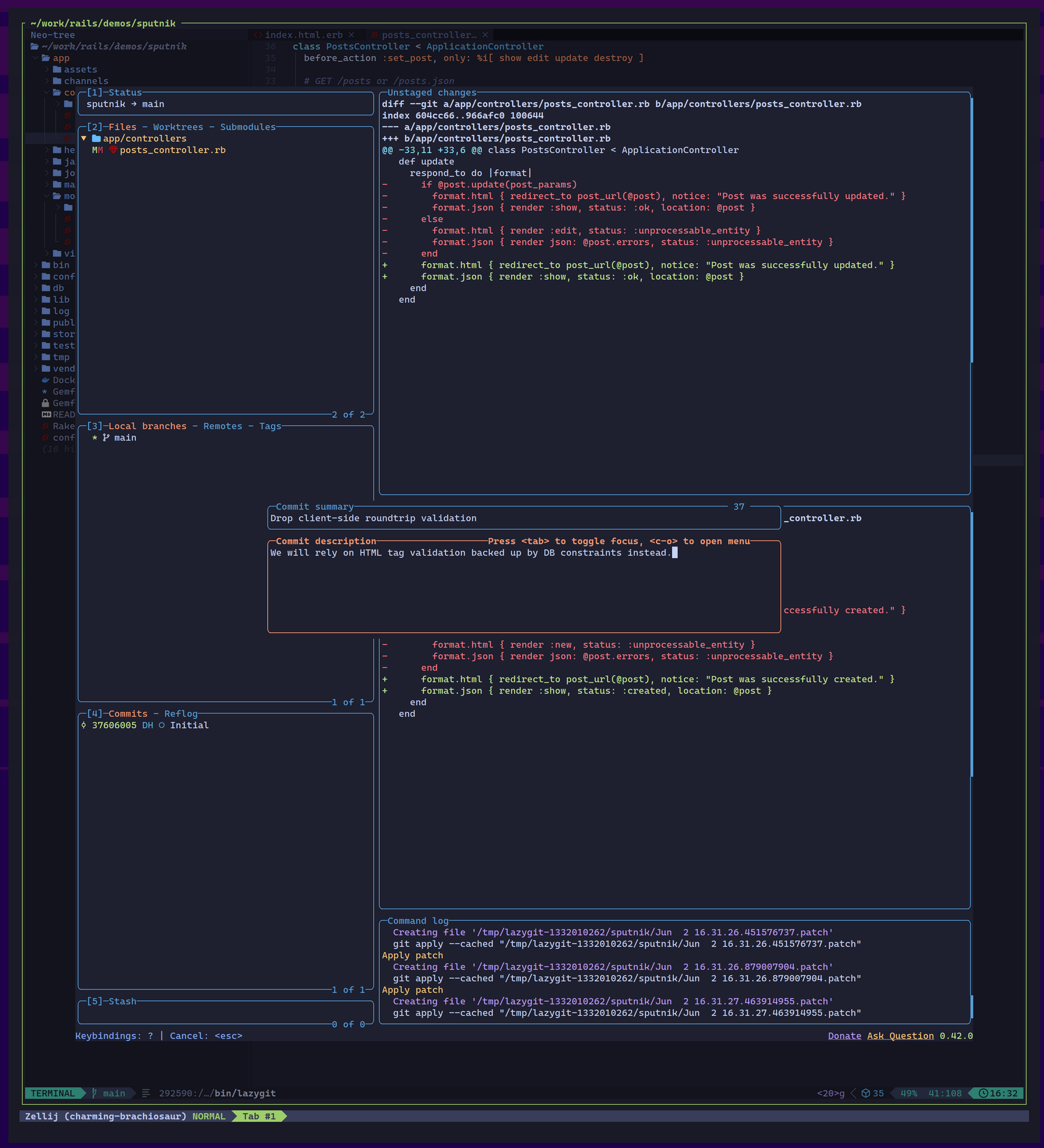Switch to the Remotes tab
The height and width of the screenshot is (1148, 1044).
point(222,426)
